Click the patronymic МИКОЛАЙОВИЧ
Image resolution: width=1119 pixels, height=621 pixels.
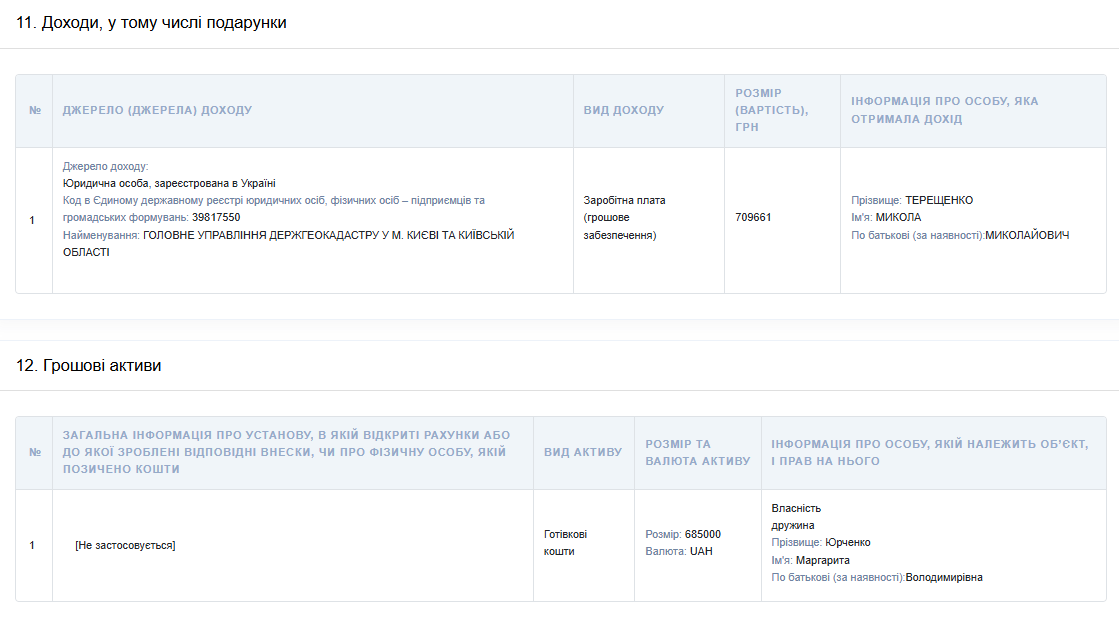[x=1027, y=235]
